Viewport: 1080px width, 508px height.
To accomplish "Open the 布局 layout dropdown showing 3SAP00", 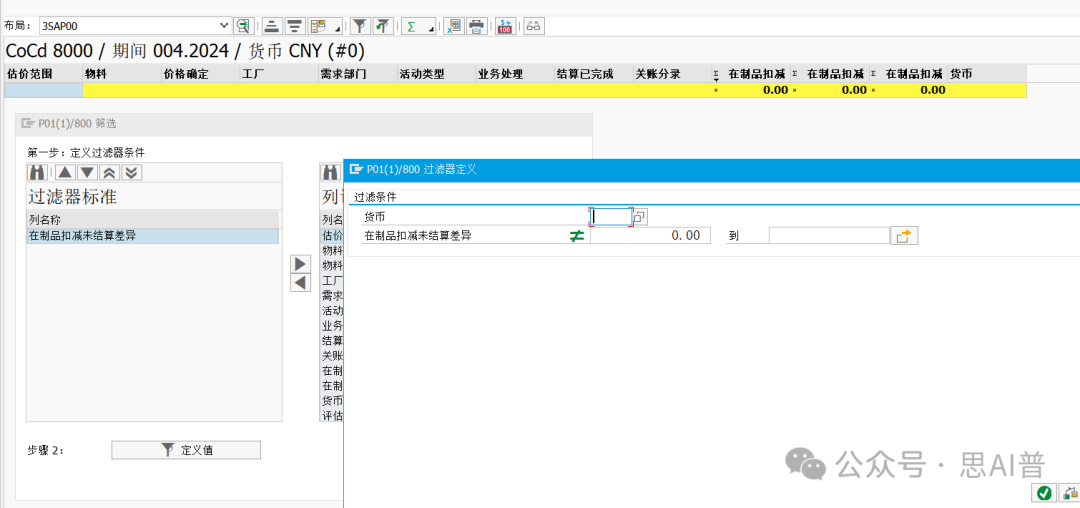I will coord(224,26).
